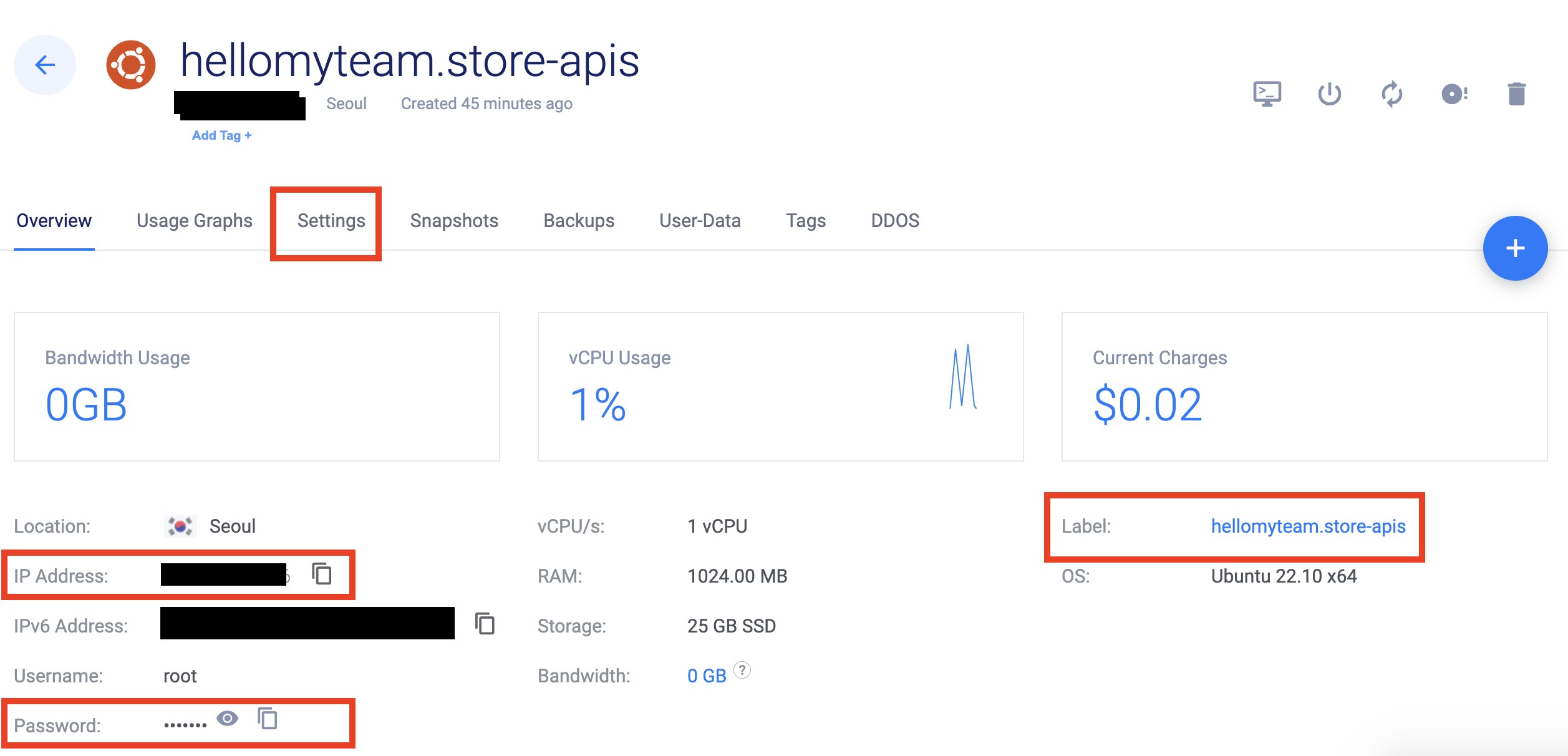Click the back arrow button
The image size is (1568, 756).
[x=45, y=65]
